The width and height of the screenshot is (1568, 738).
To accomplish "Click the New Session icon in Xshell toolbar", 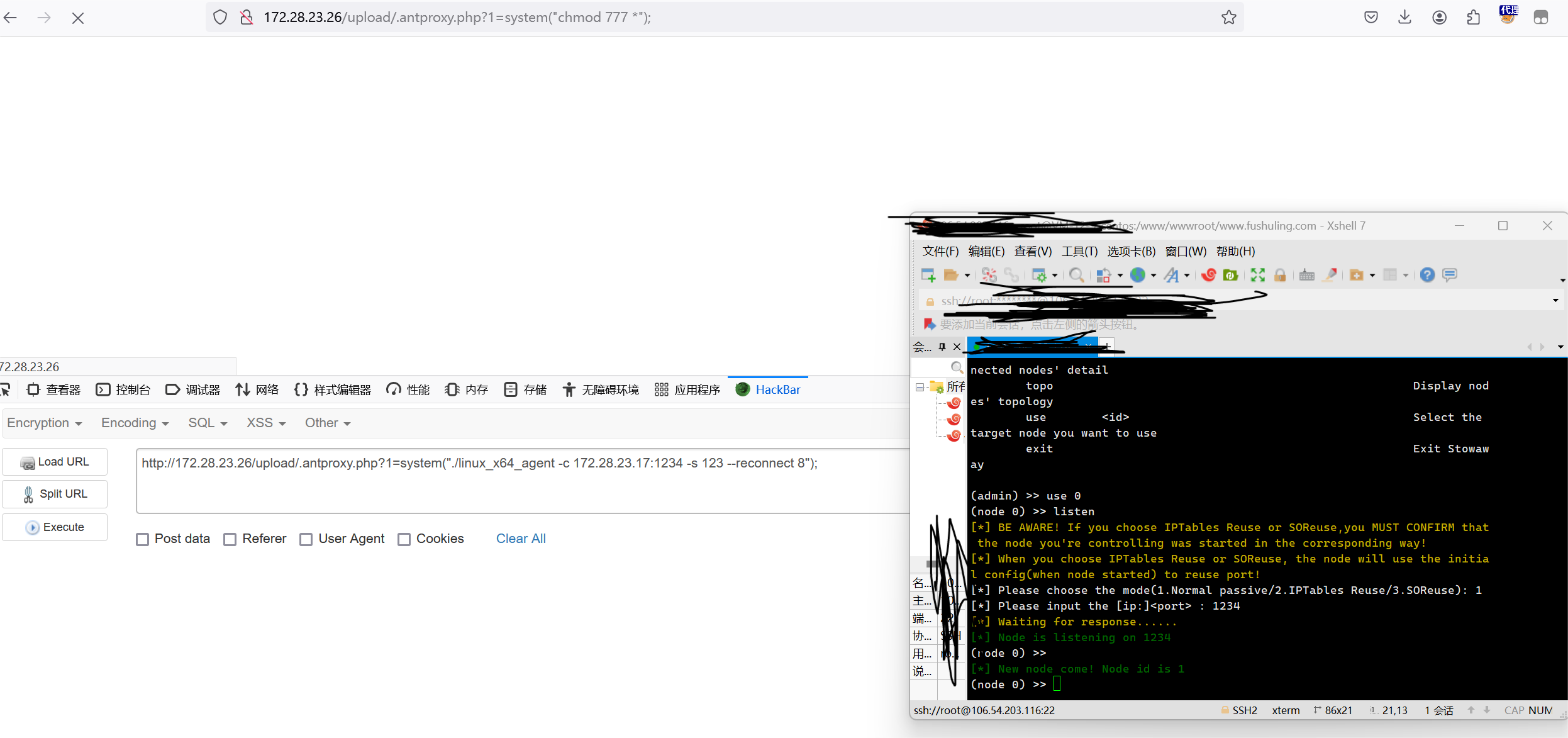I will click(x=928, y=275).
